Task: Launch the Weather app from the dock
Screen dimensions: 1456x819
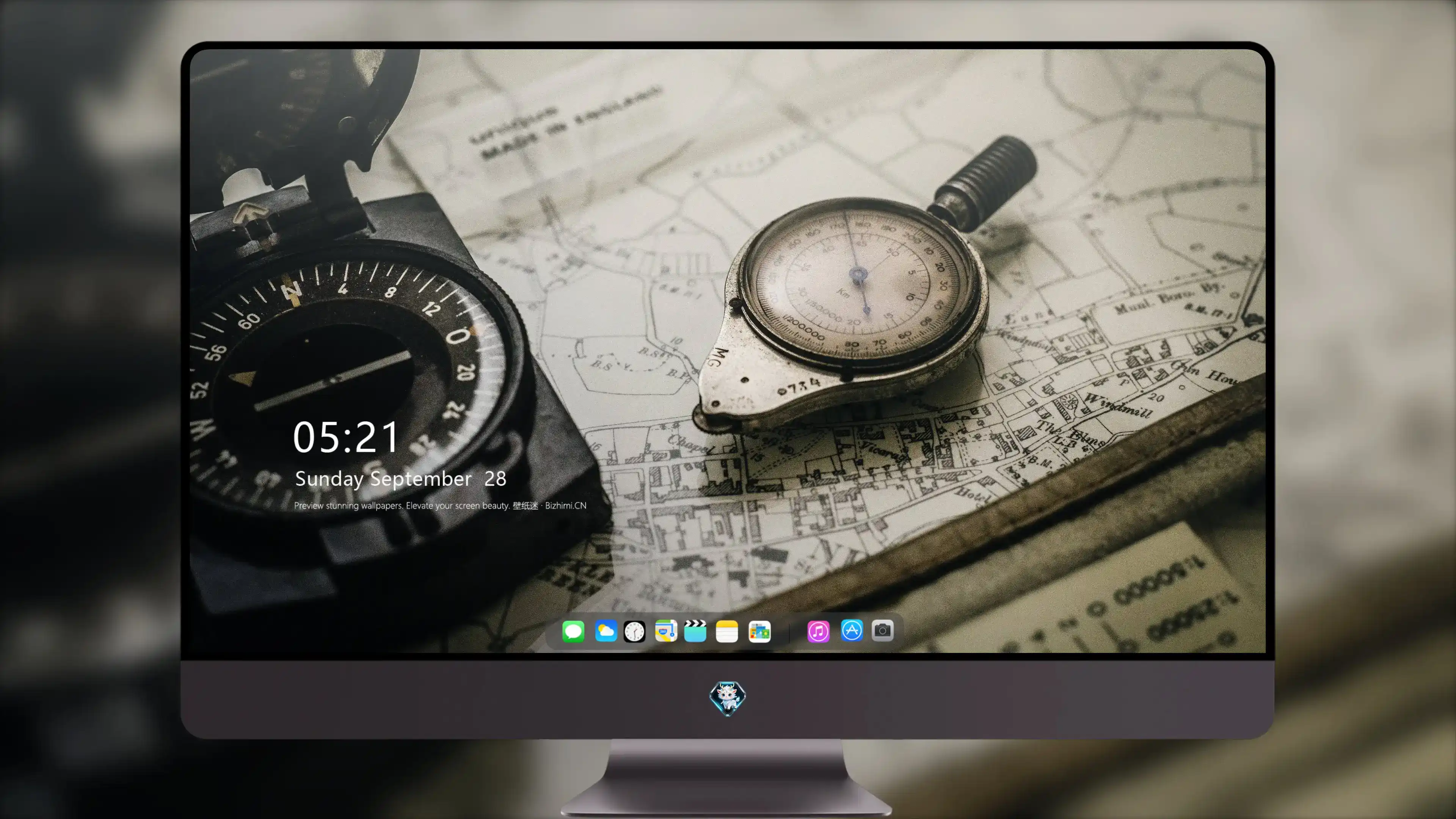Action: [606, 631]
